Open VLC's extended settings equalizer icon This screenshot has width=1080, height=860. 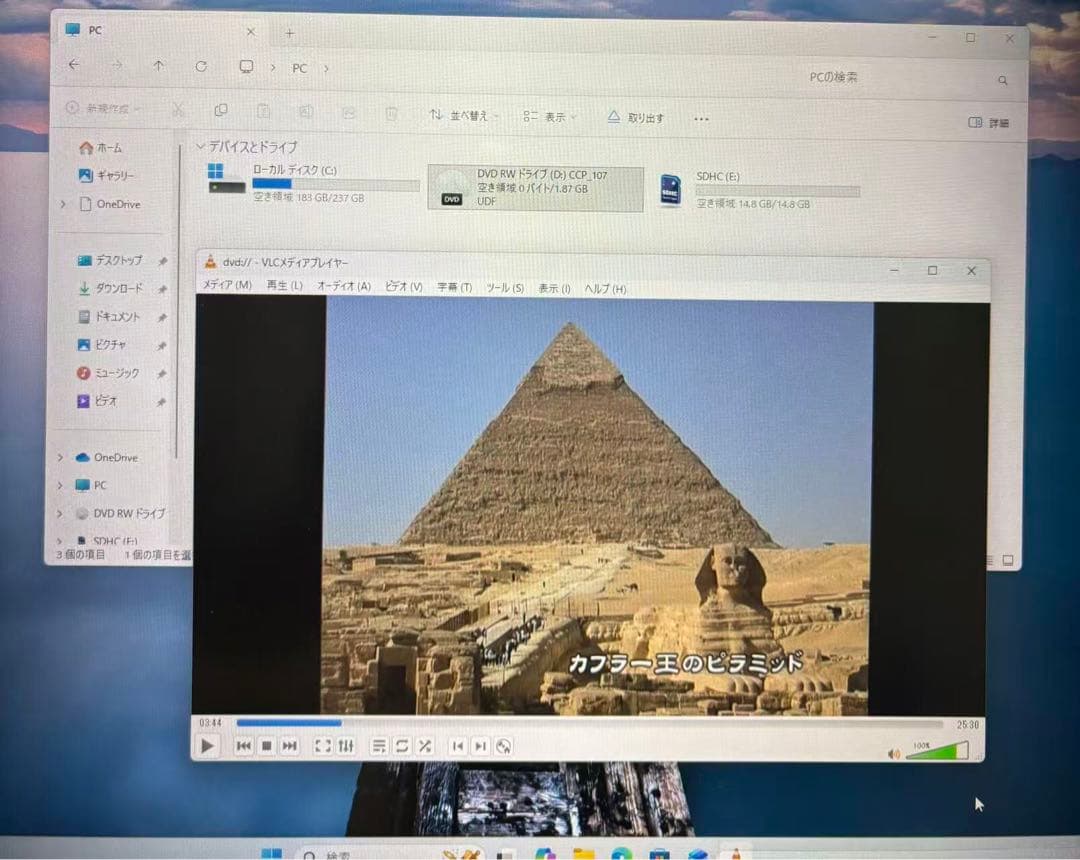pyautogui.click(x=346, y=746)
